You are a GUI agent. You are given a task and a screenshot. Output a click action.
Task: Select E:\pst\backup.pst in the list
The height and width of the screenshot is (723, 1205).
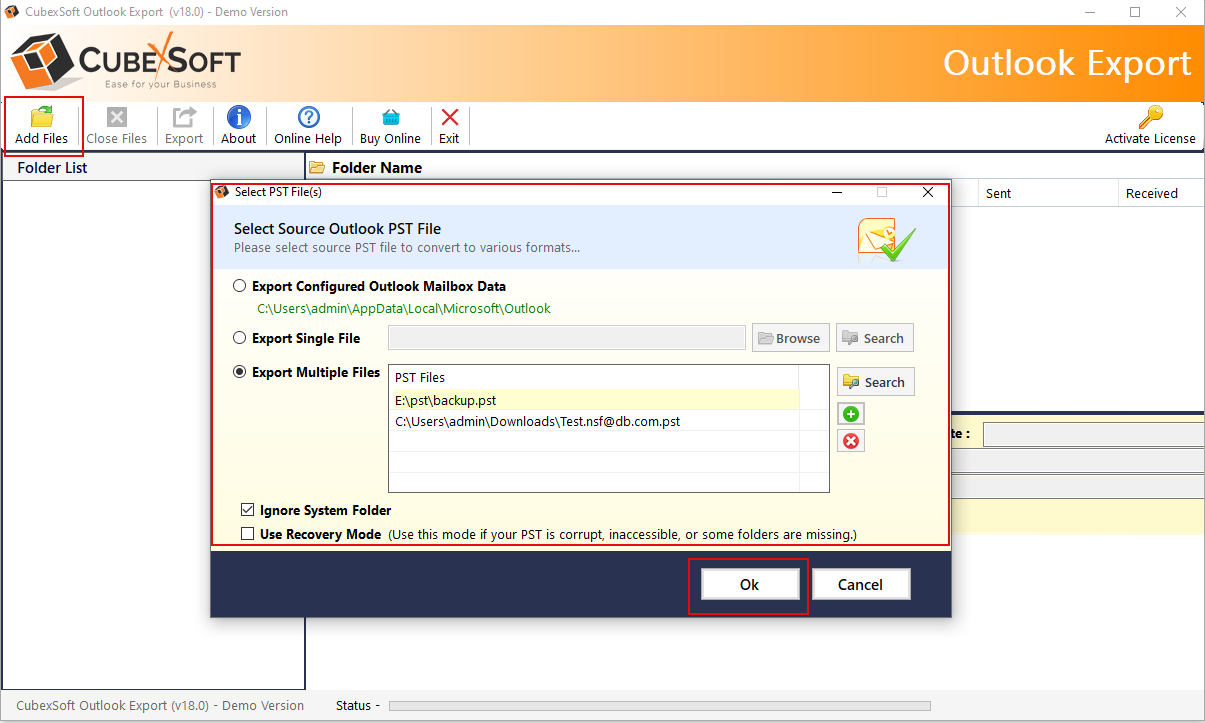click(594, 400)
